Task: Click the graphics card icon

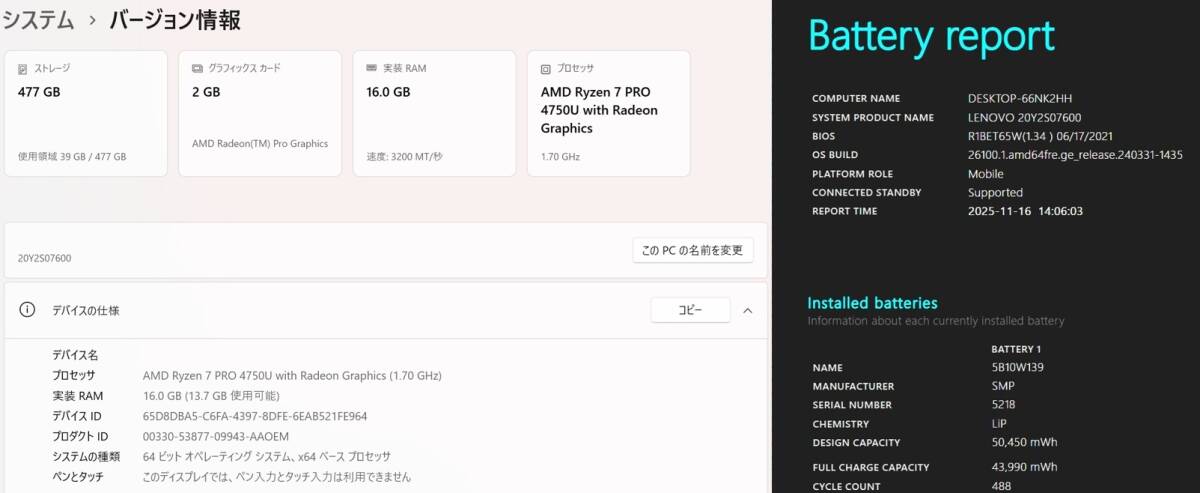Action: click(198, 69)
